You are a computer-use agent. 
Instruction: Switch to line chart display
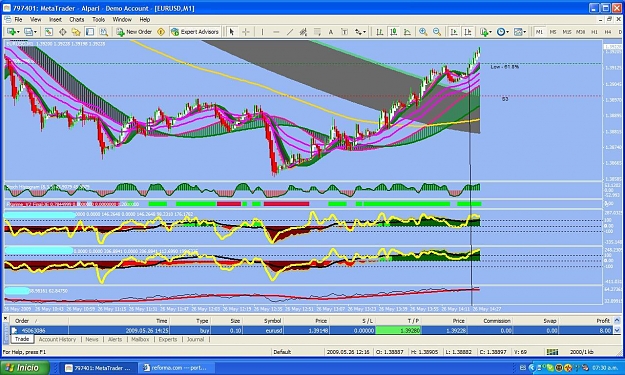point(407,32)
